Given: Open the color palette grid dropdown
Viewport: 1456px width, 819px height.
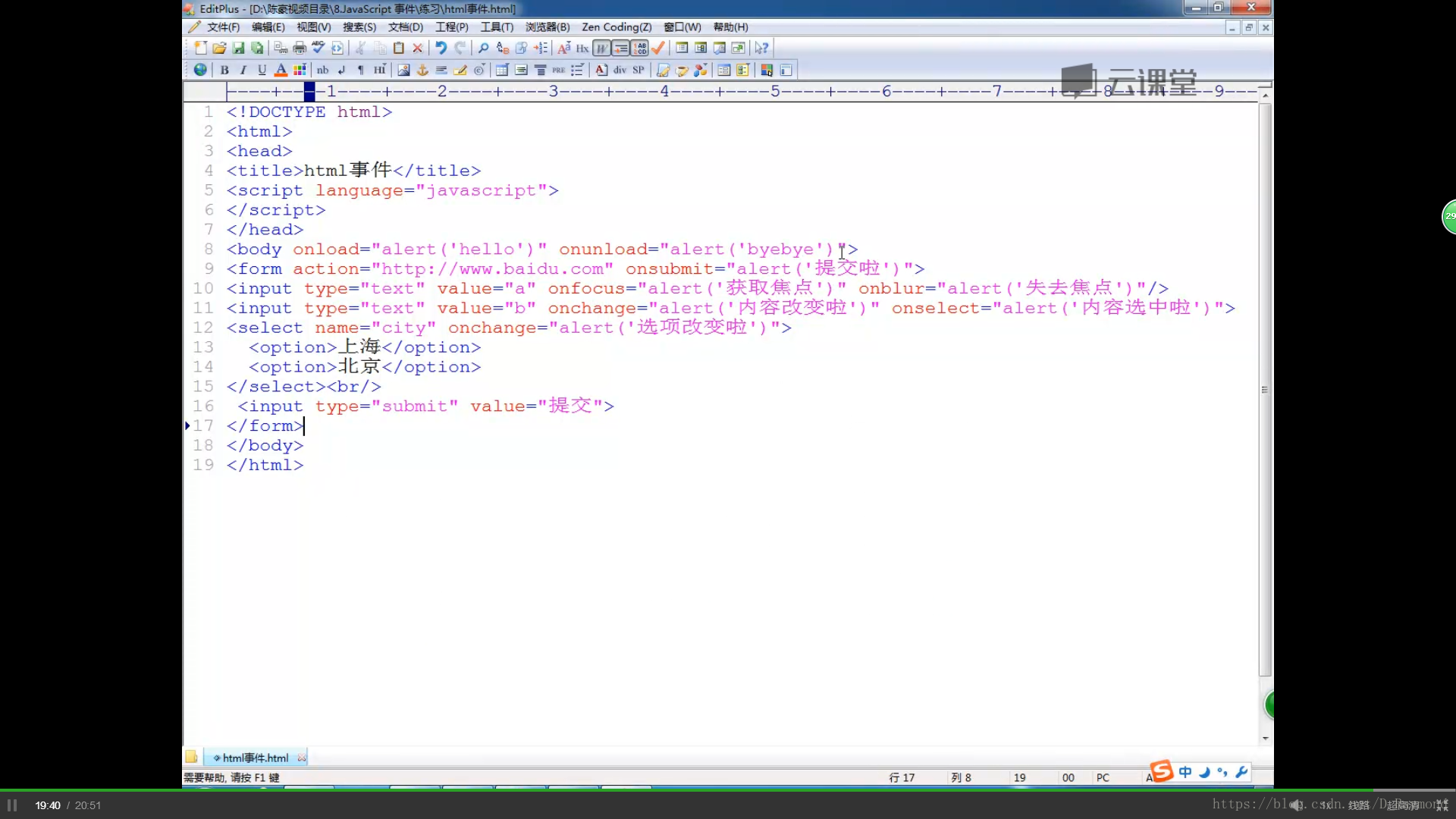Looking at the screenshot, I should pyautogui.click(x=300, y=70).
